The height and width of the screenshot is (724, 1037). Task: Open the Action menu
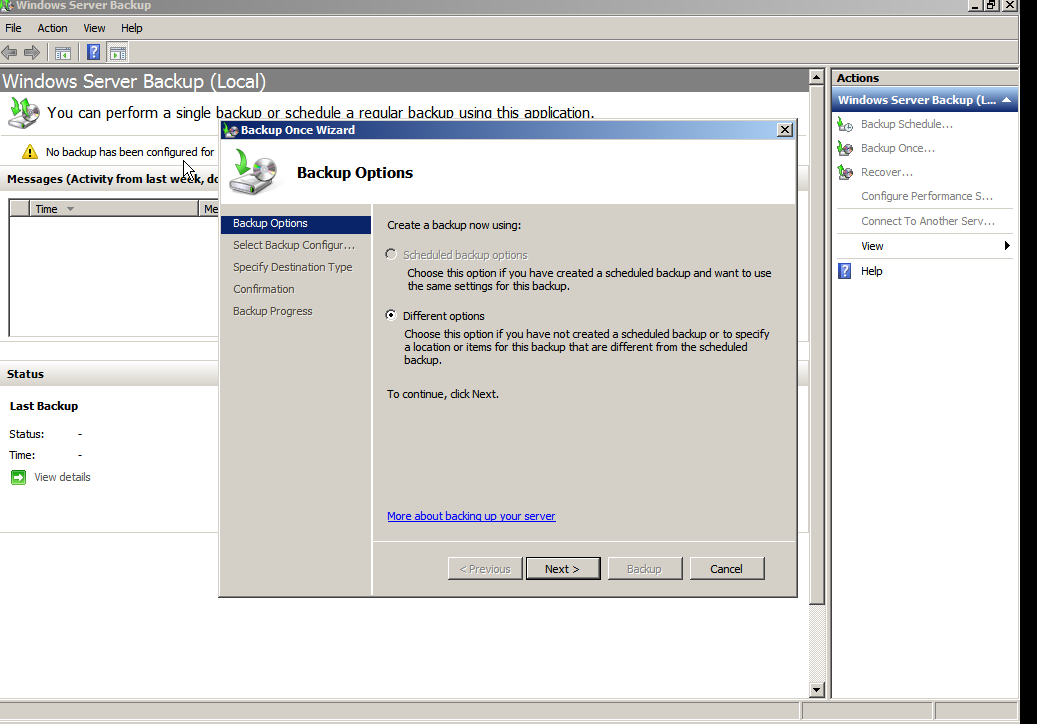click(52, 28)
